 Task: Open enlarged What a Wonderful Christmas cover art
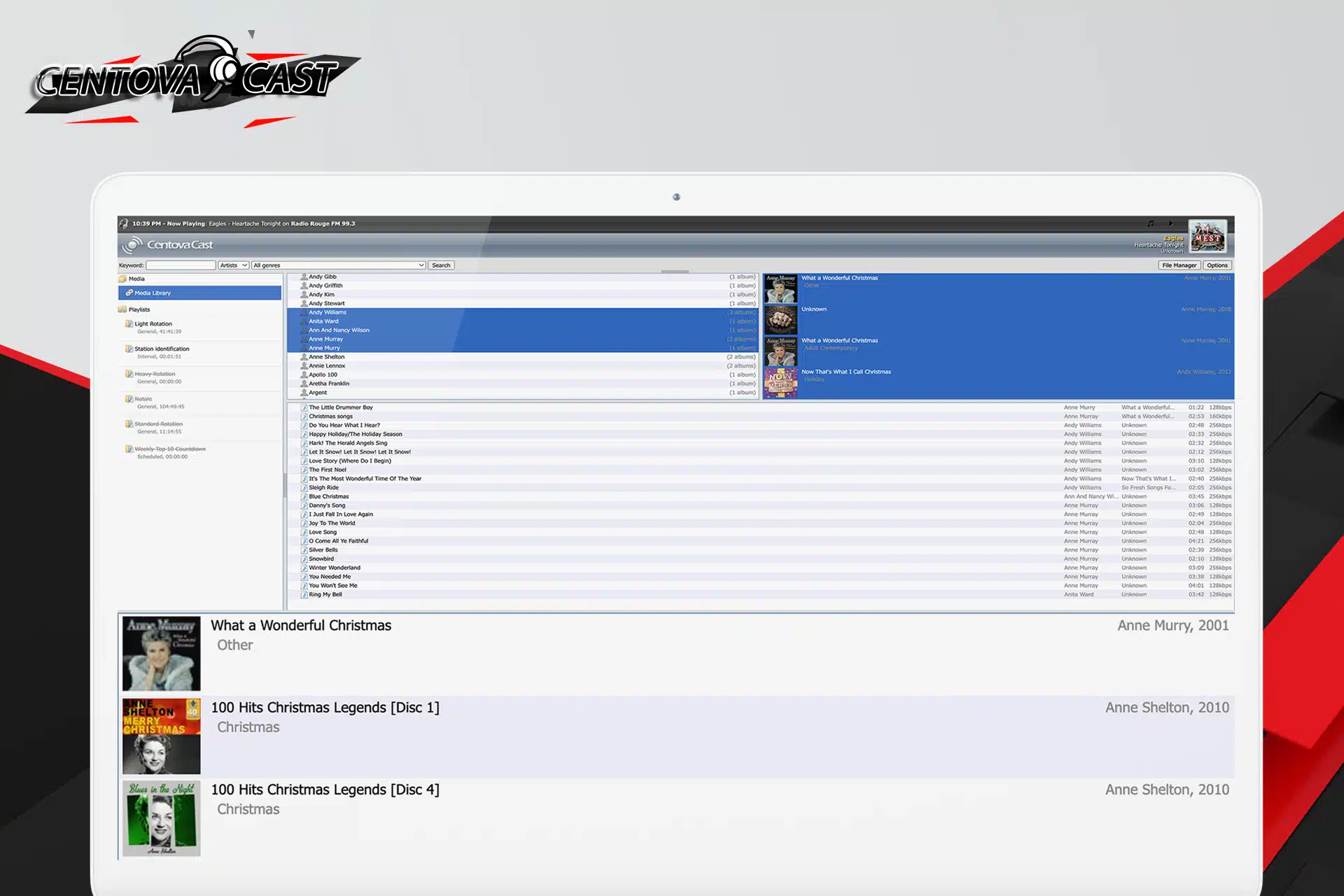pyautogui.click(x=161, y=654)
